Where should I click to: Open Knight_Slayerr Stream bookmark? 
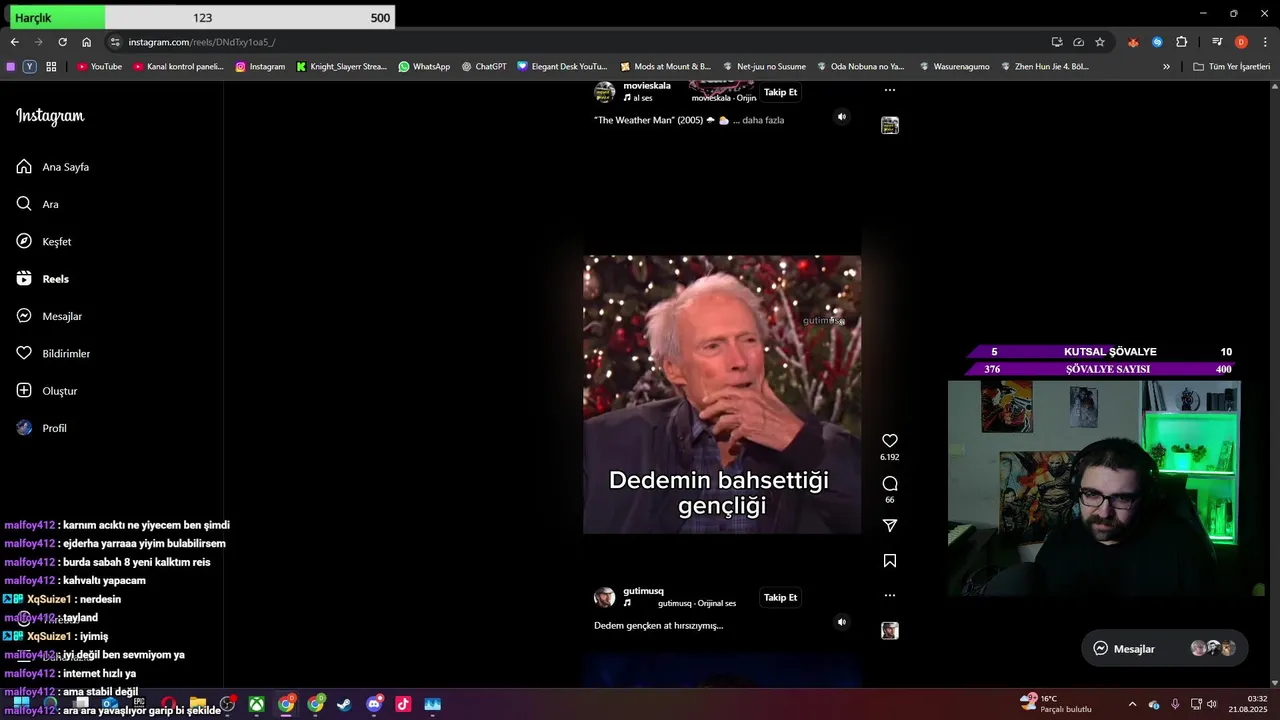[x=341, y=67]
